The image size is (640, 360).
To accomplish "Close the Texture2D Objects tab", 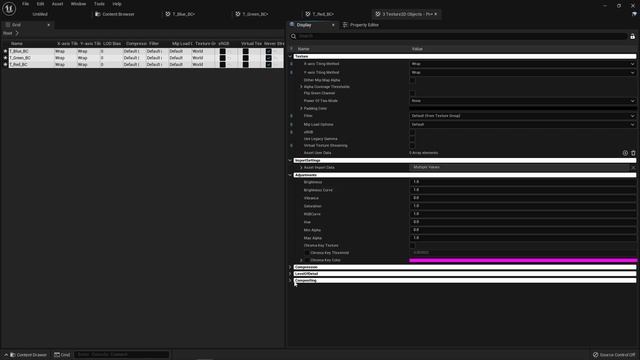I will 436,14.
